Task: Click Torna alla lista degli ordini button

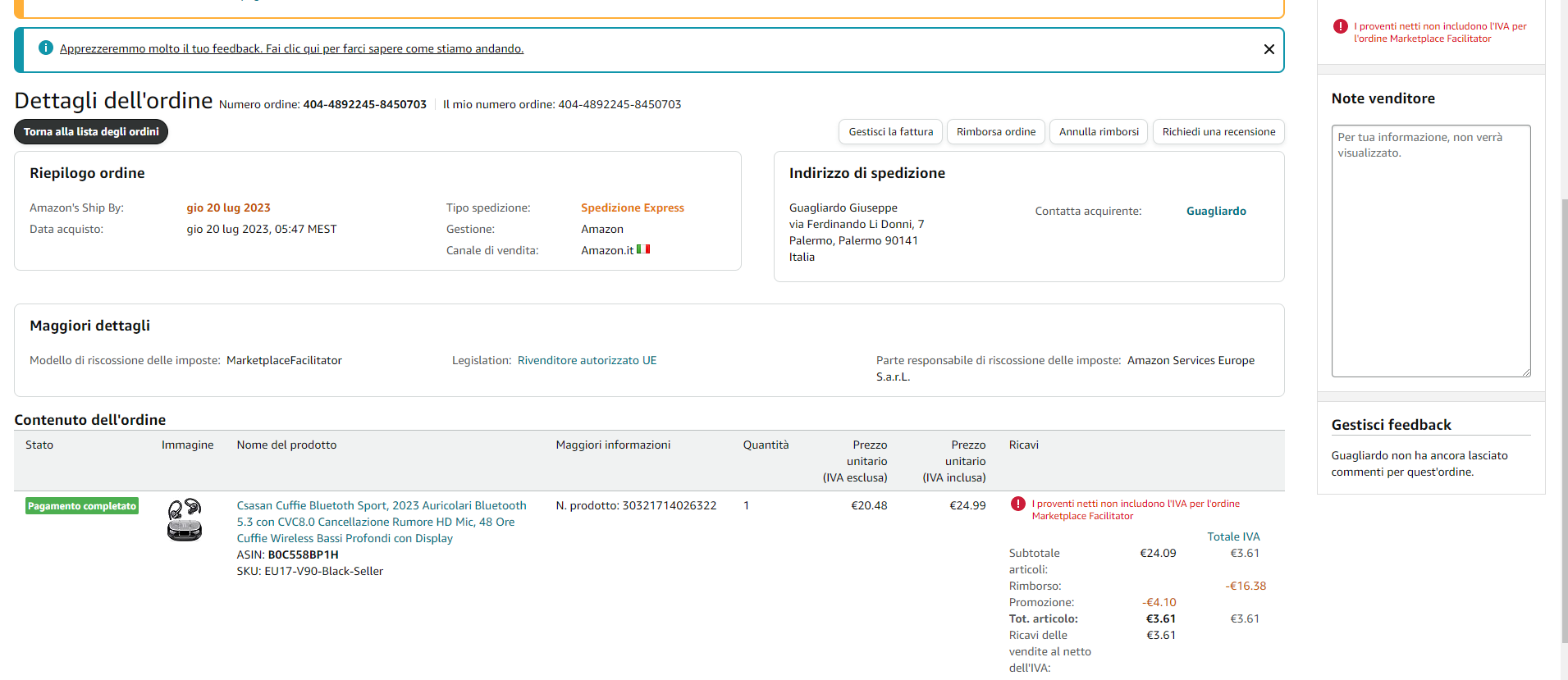Action: click(x=91, y=132)
